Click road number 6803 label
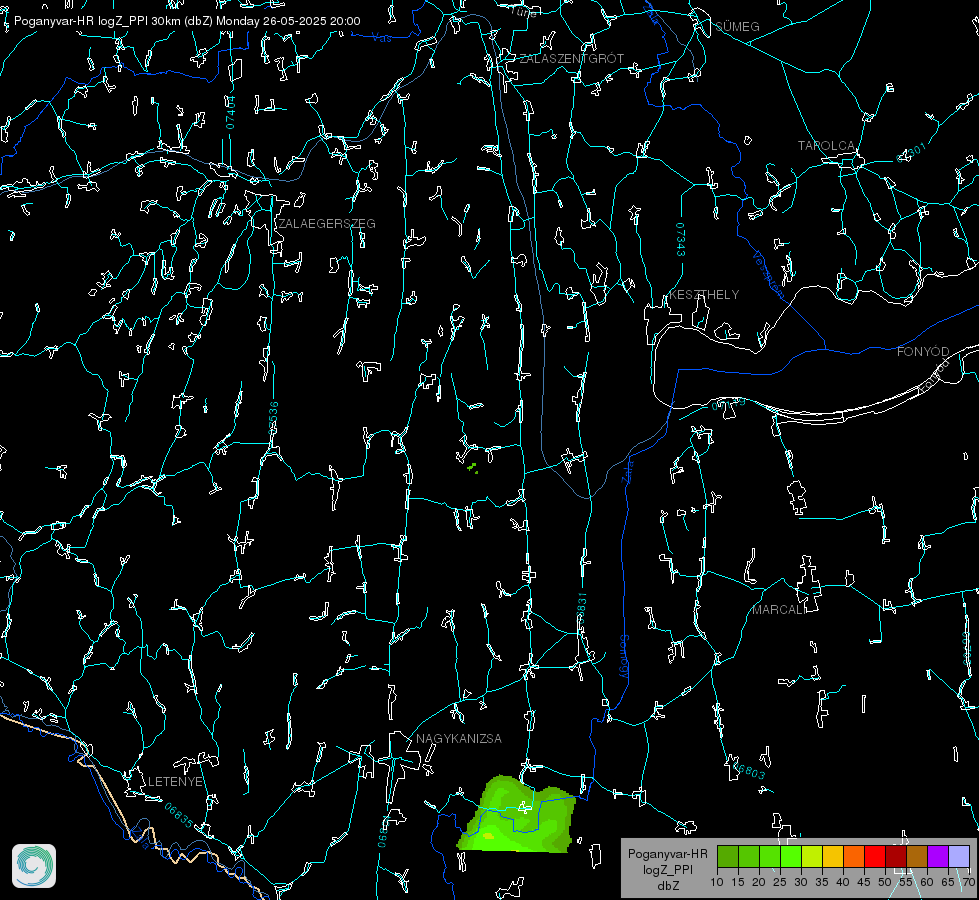The height and width of the screenshot is (900, 979). coord(750,771)
